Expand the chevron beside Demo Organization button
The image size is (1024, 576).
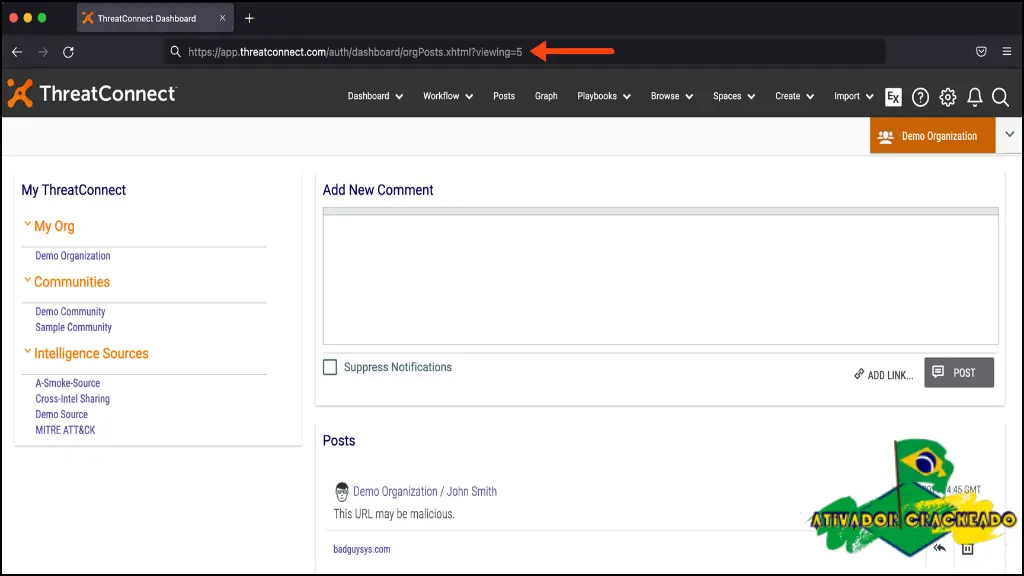[1009, 135]
